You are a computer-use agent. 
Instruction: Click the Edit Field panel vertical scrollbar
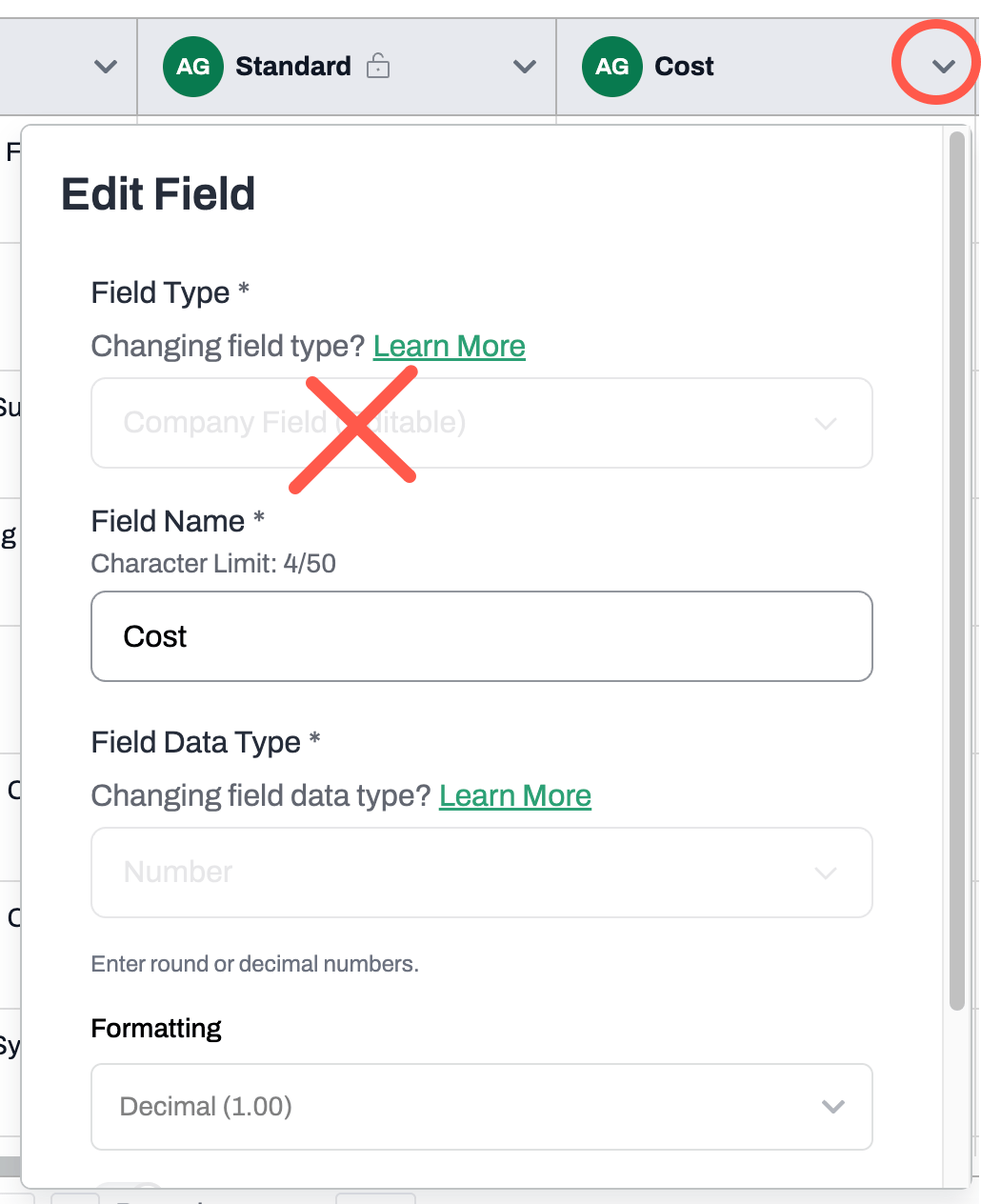(957, 572)
